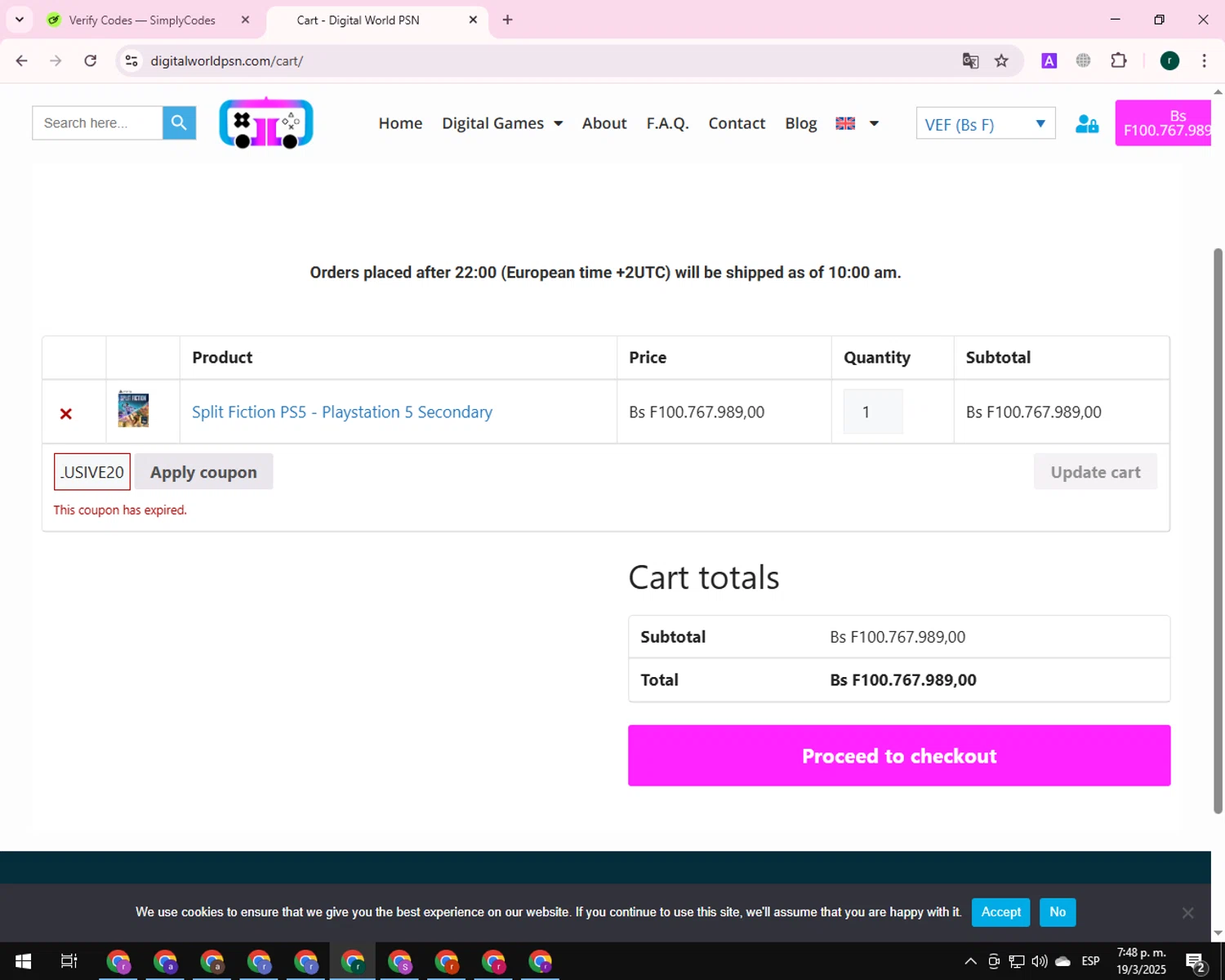
Task: Click the OneDrive cloud tray icon
Action: (x=1062, y=961)
